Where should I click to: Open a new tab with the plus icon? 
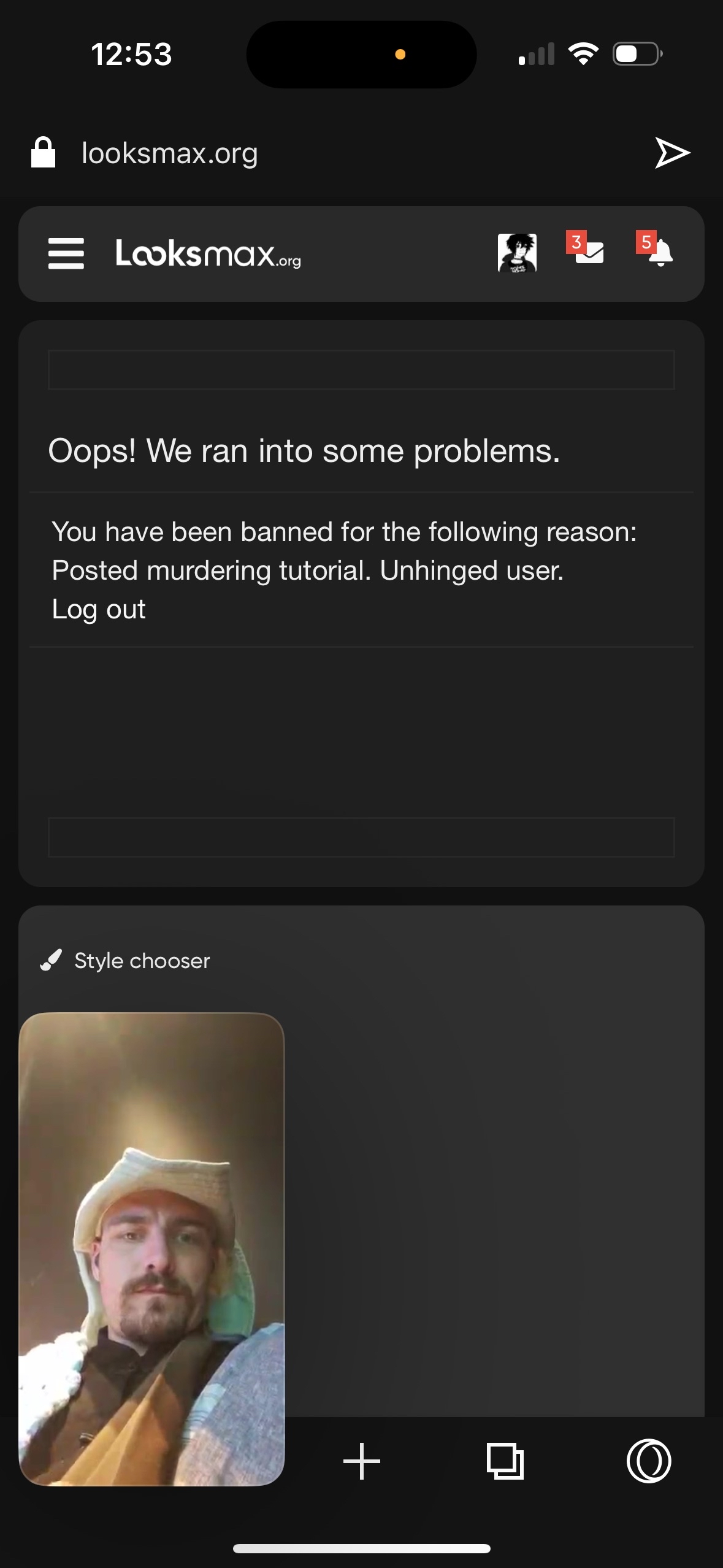pyautogui.click(x=362, y=1461)
